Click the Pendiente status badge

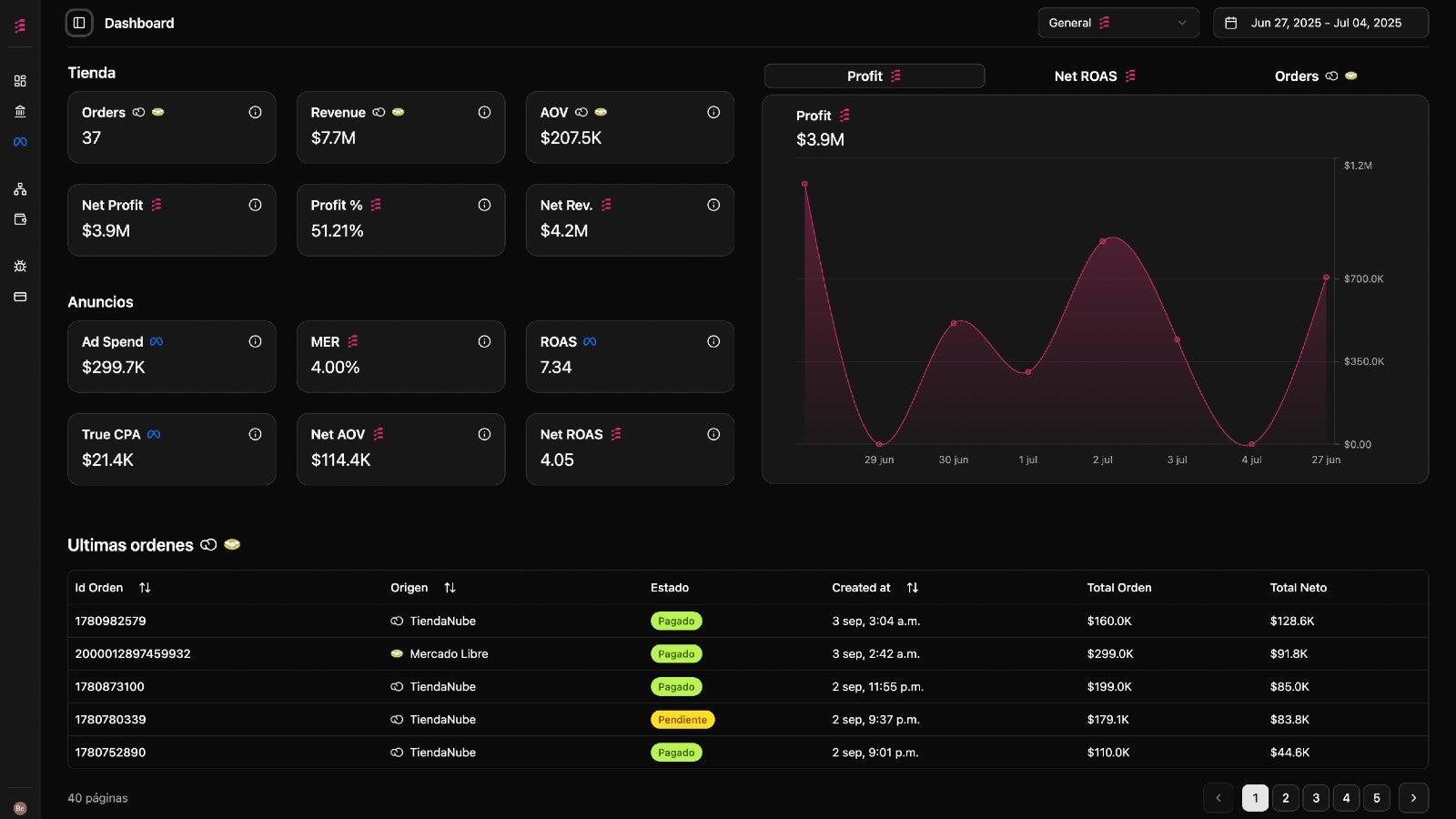coord(682,719)
